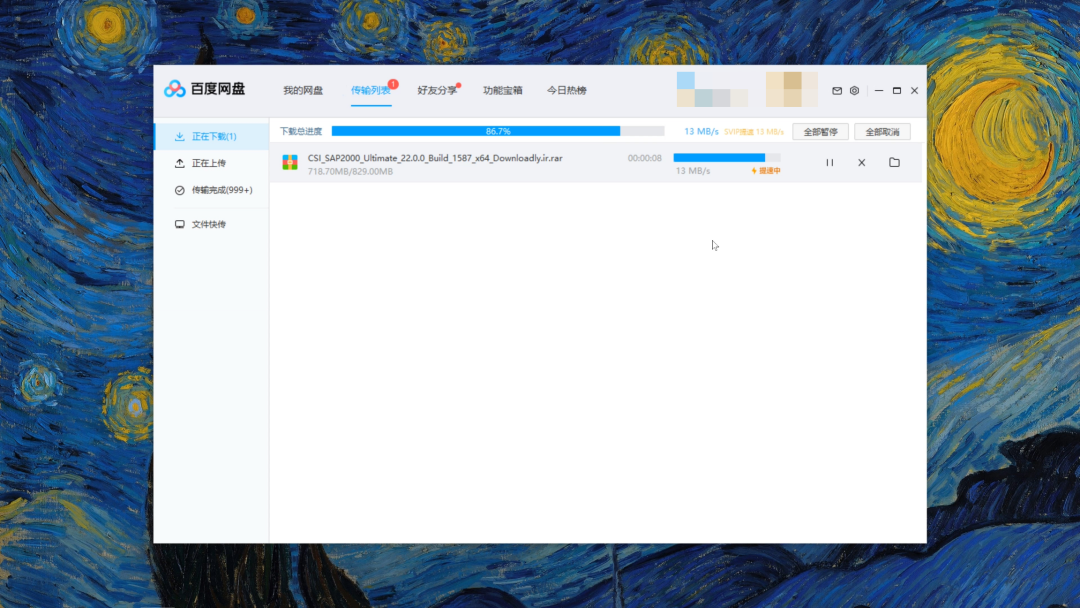Click the overall download progress bar at 86.7%
This screenshot has width=1080, height=608.
(498, 131)
